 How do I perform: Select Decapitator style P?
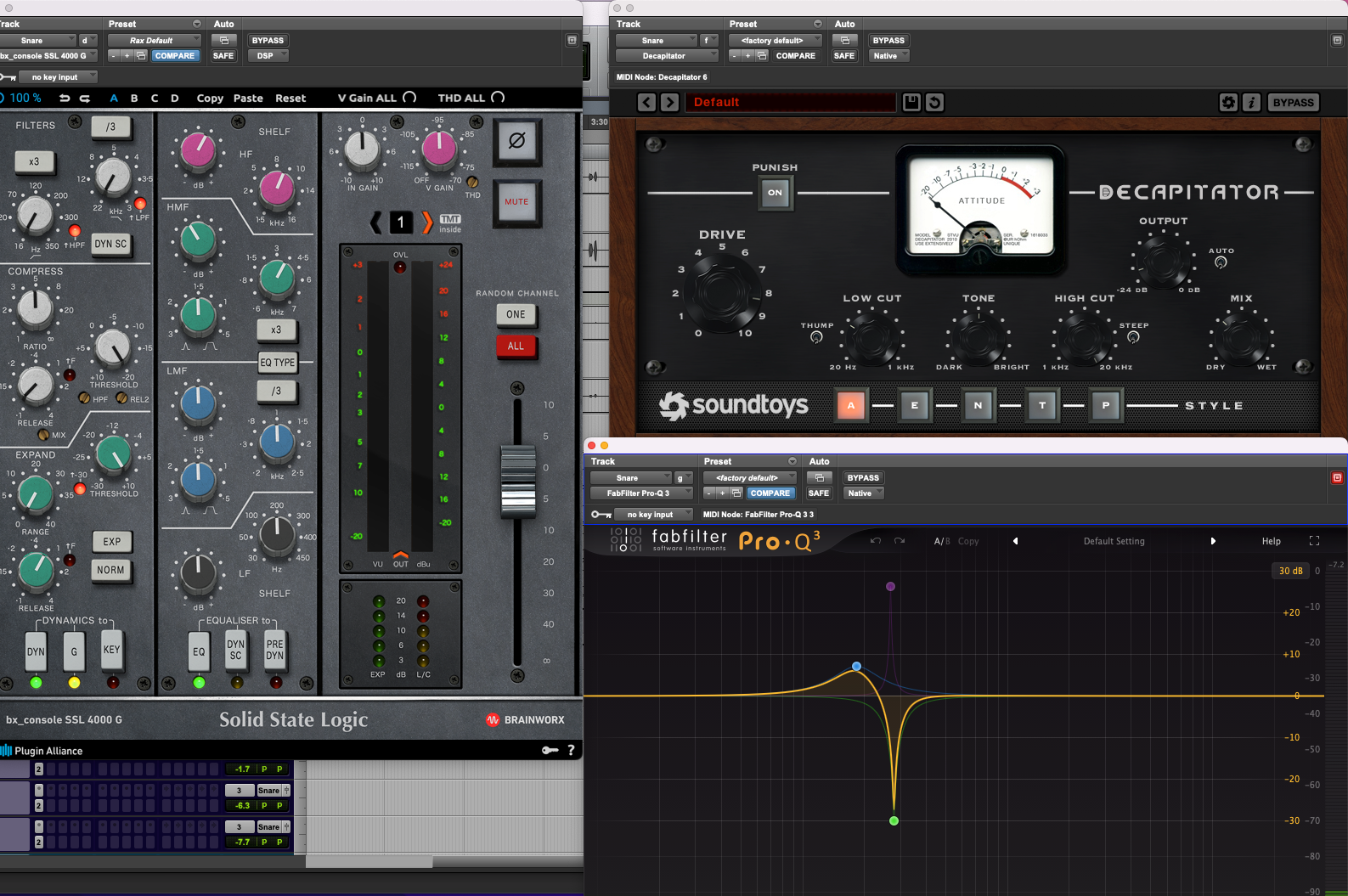[x=1105, y=406]
